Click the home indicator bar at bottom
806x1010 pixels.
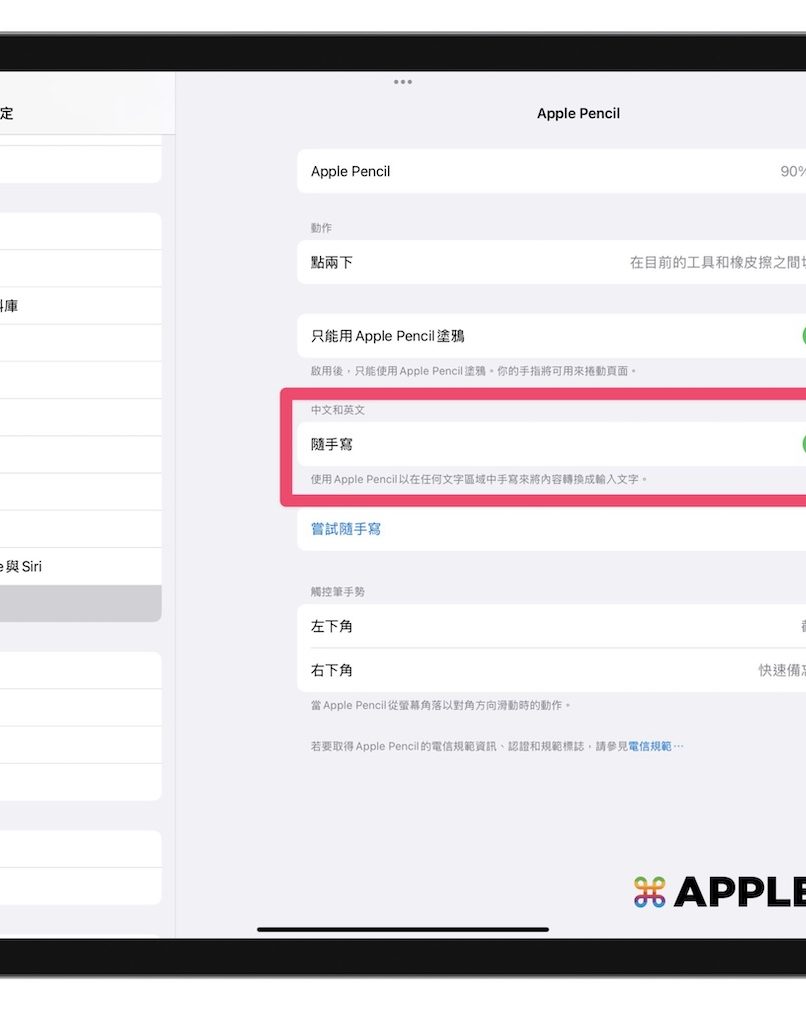point(403,929)
